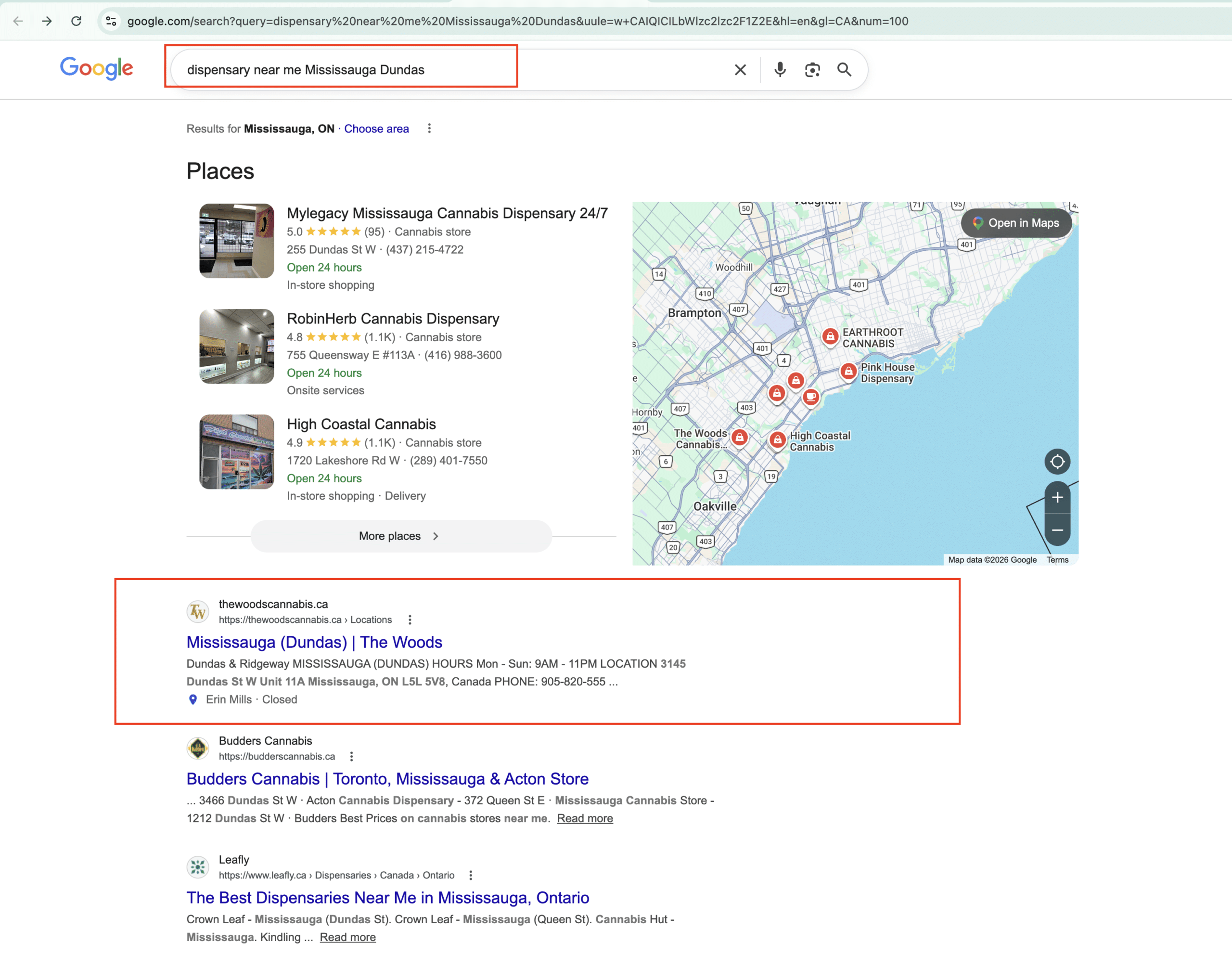This screenshot has height=967, width=1232.
Task: Click the browser address bar URL
Action: (518, 21)
